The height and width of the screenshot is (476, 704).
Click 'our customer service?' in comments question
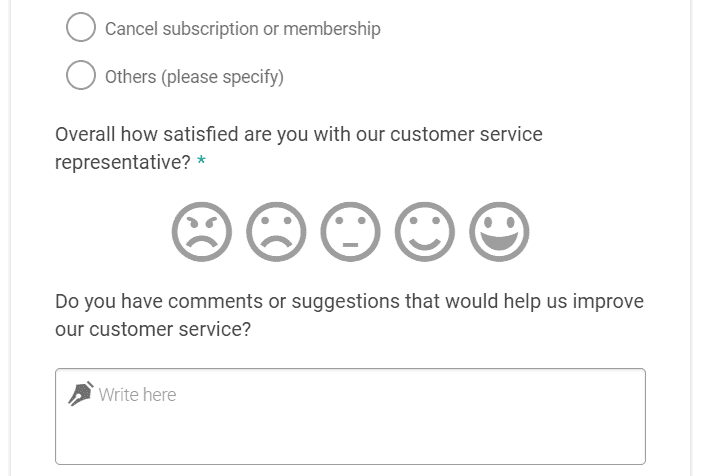pos(153,329)
